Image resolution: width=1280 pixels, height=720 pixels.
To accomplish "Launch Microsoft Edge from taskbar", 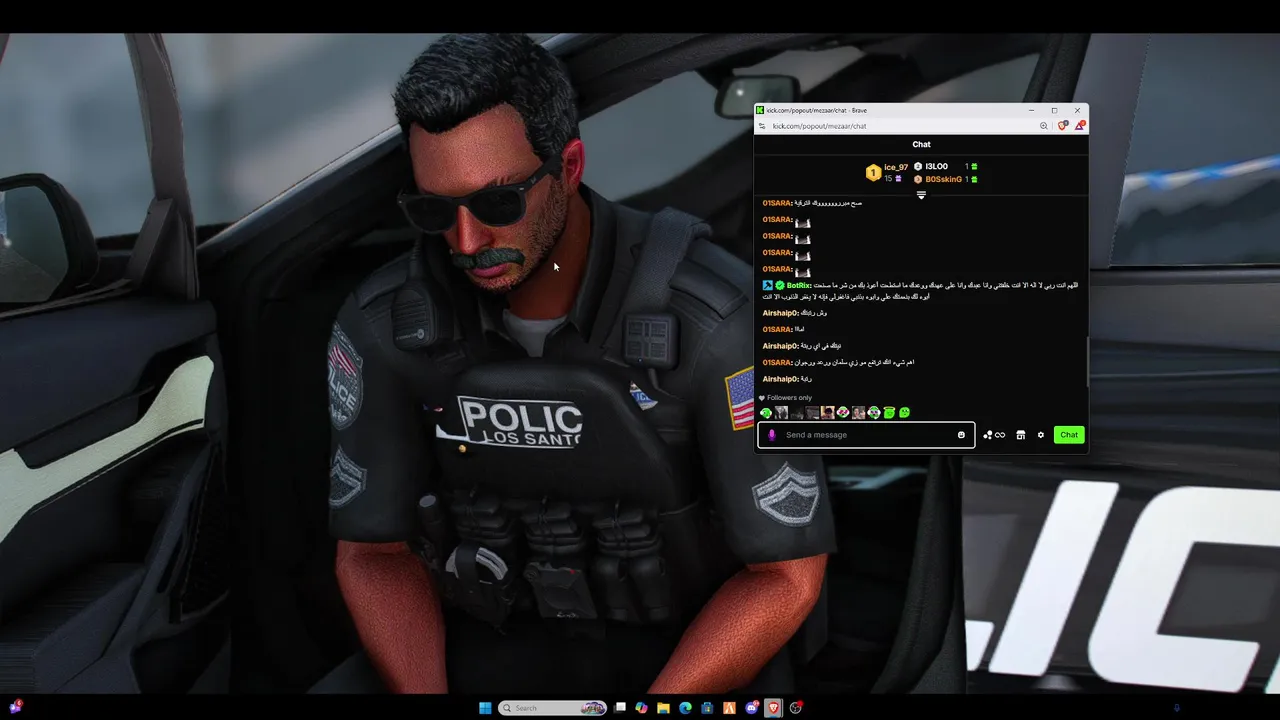I will (x=685, y=708).
